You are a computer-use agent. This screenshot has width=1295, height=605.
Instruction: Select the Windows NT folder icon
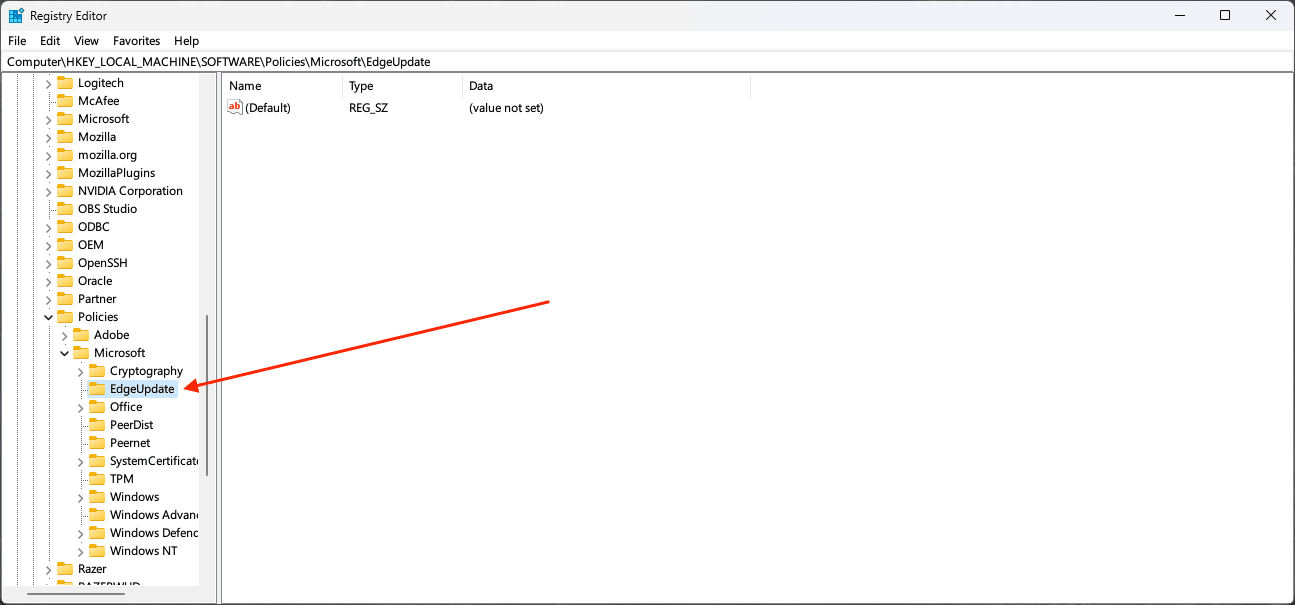tap(97, 551)
